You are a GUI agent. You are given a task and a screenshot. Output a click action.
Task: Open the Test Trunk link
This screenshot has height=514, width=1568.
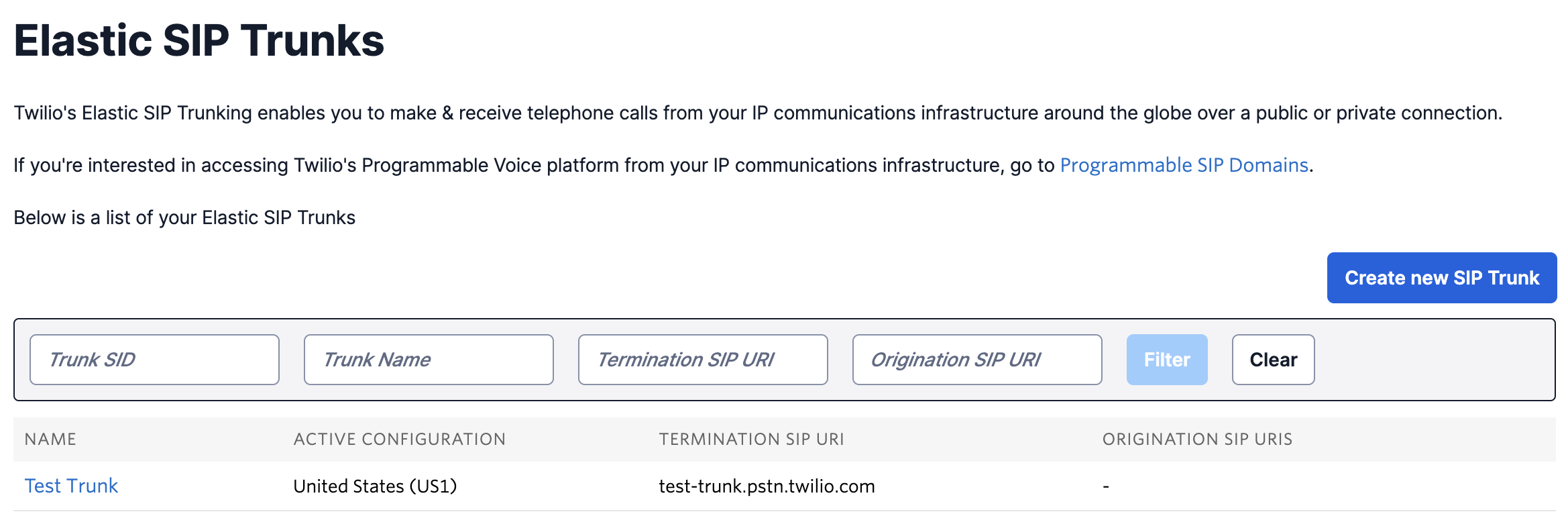[71, 486]
